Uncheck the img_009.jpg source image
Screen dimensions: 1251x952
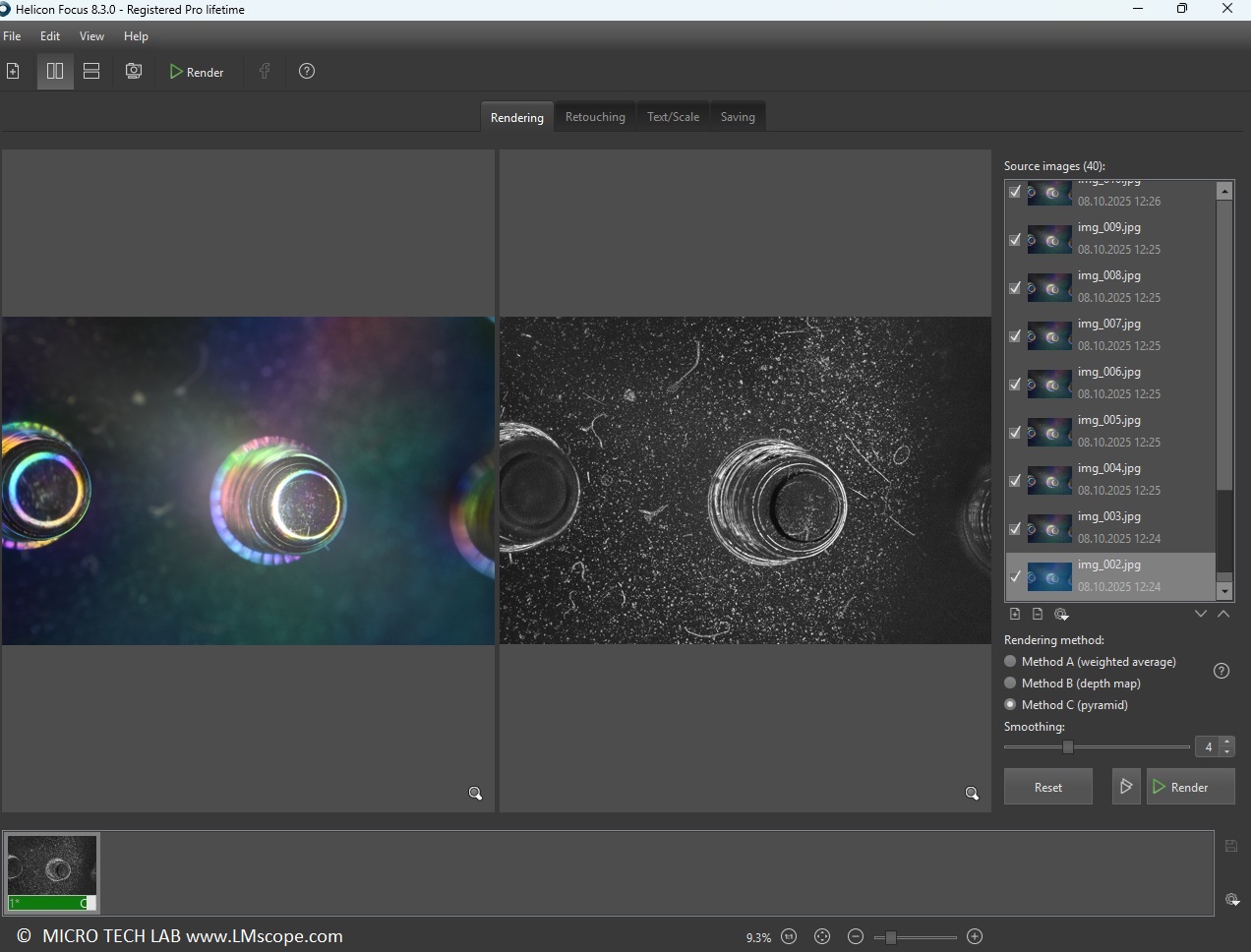click(1015, 239)
